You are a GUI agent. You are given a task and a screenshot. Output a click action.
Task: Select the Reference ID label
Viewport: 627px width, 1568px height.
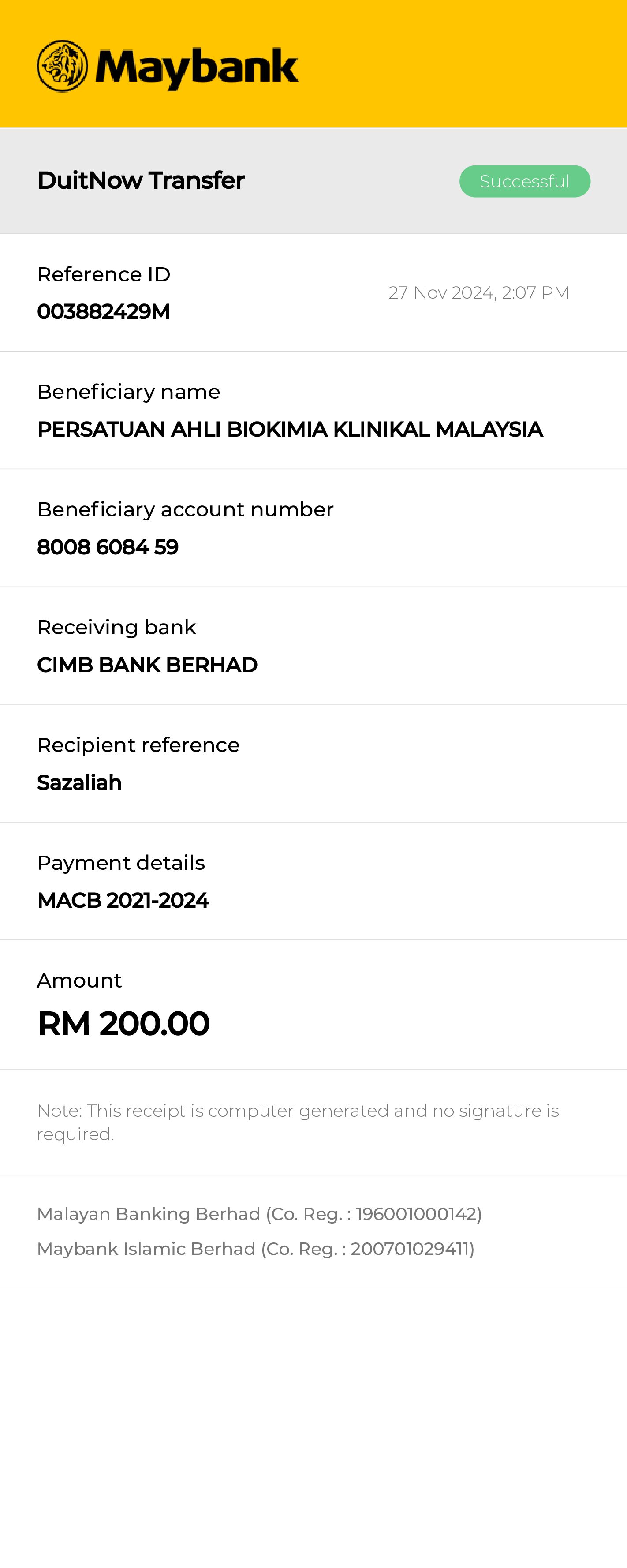[x=104, y=274]
